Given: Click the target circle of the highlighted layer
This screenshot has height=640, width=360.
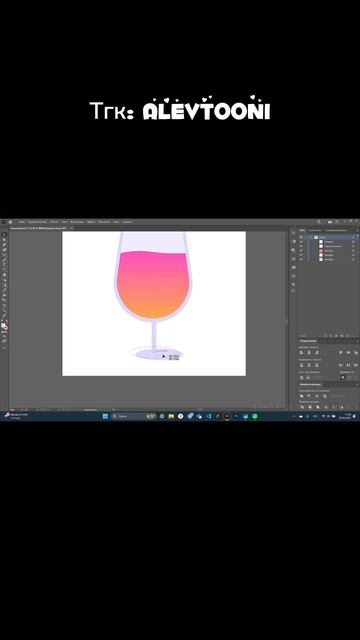Looking at the screenshot, I should (x=353, y=237).
